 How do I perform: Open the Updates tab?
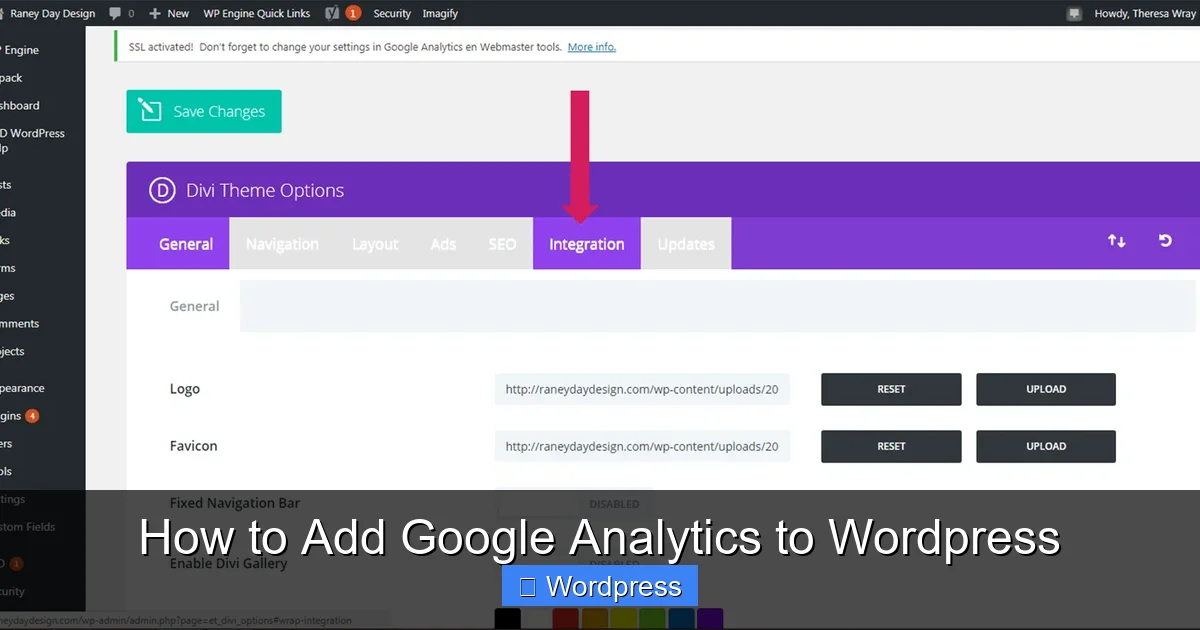pyautogui.click(x=686, y=243)
